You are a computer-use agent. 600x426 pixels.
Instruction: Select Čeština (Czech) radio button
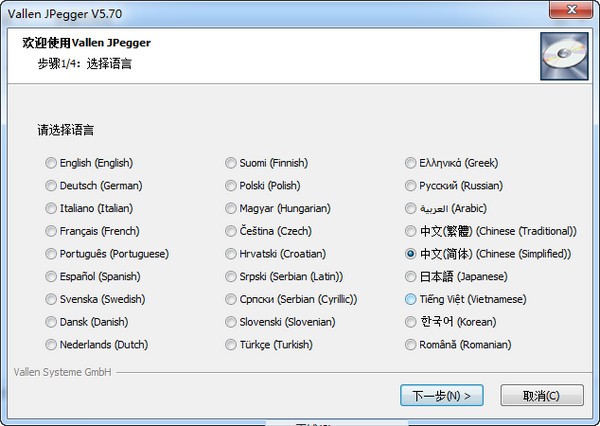coord(232,231)
